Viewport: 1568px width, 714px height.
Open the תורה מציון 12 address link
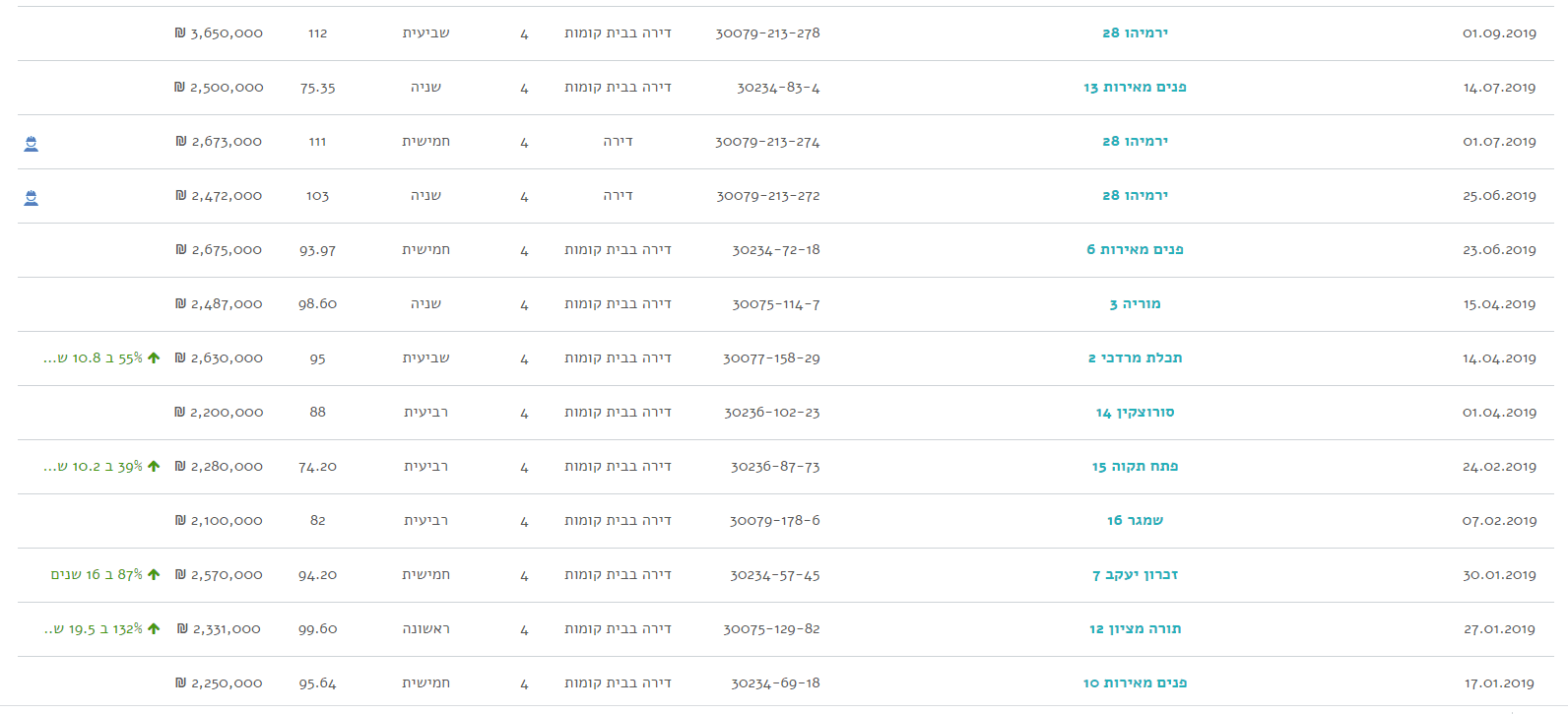[x=1135, y=629]
